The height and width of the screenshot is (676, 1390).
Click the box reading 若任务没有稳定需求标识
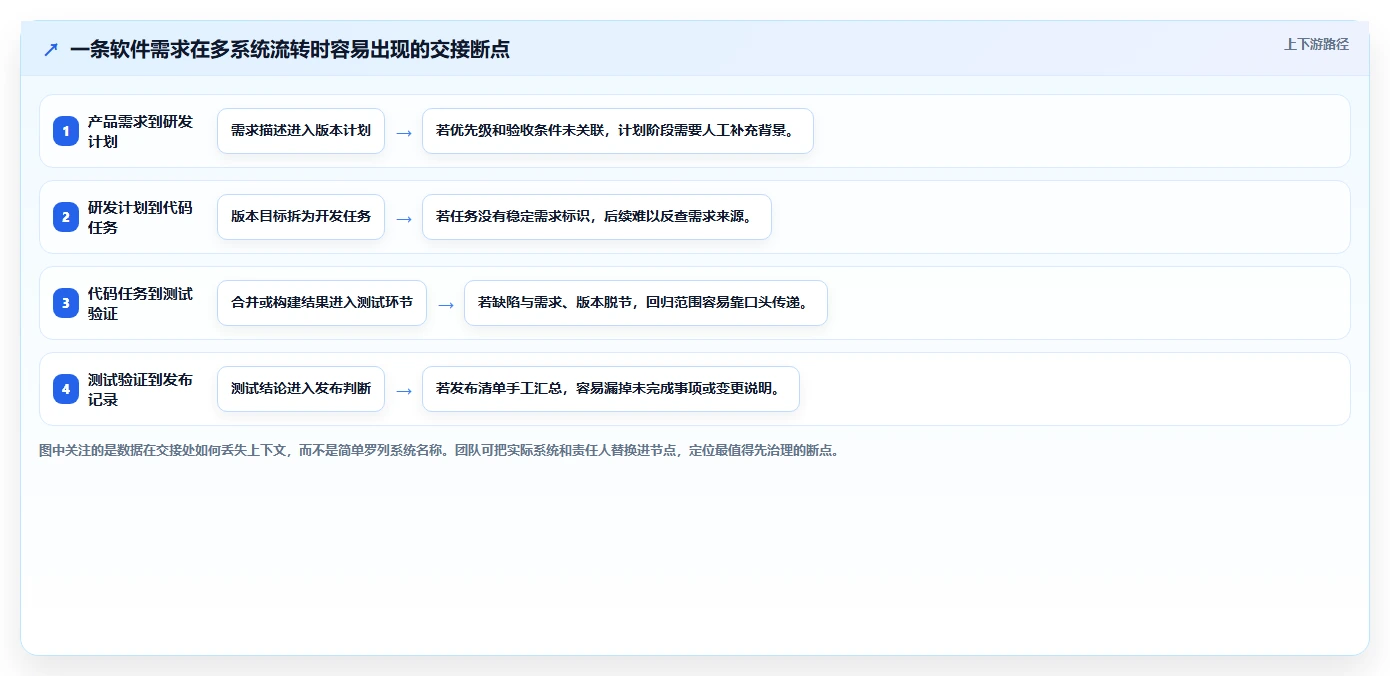[x=597, y=217]
